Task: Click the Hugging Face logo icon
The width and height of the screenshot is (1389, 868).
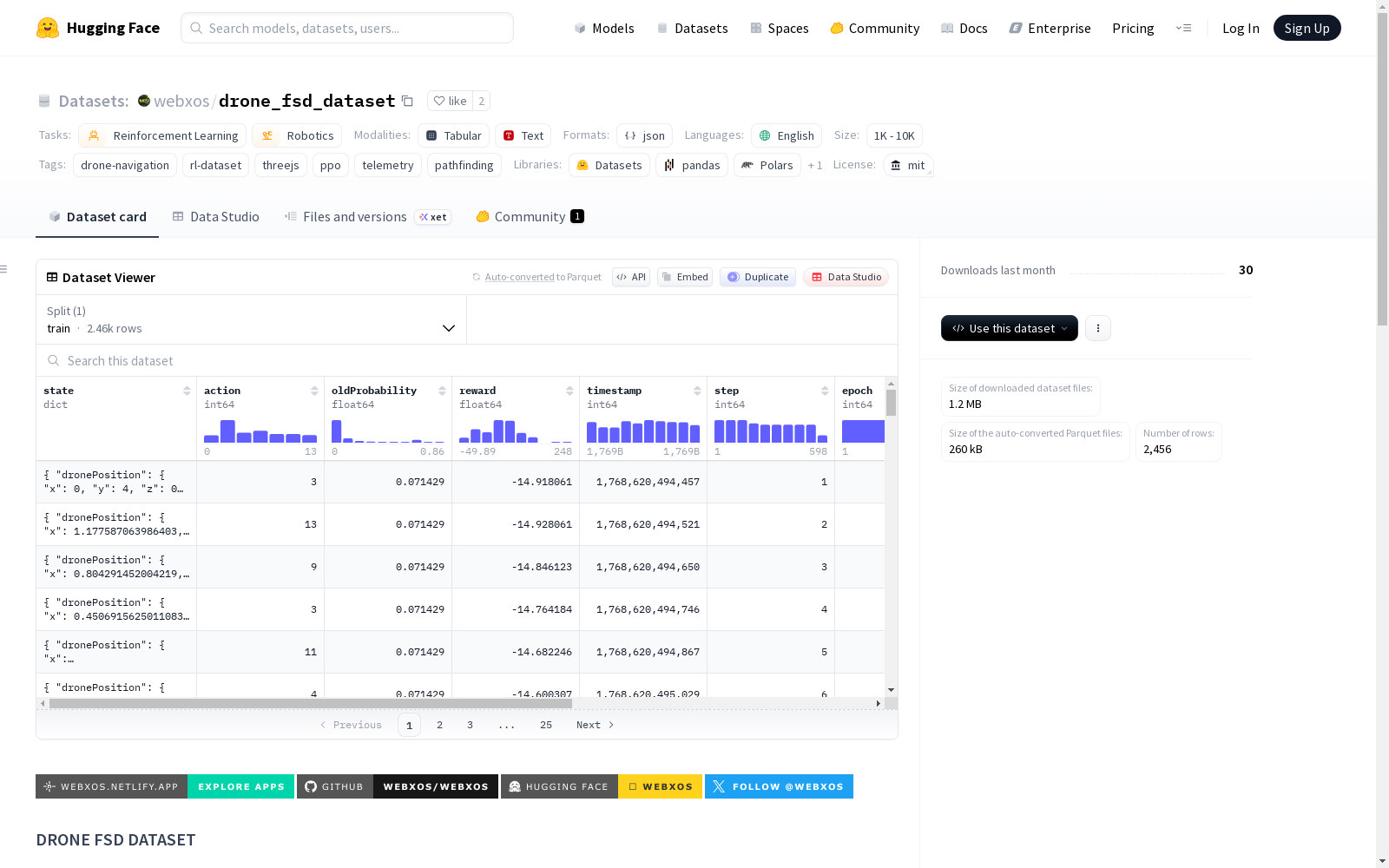Action: (48, 28)
